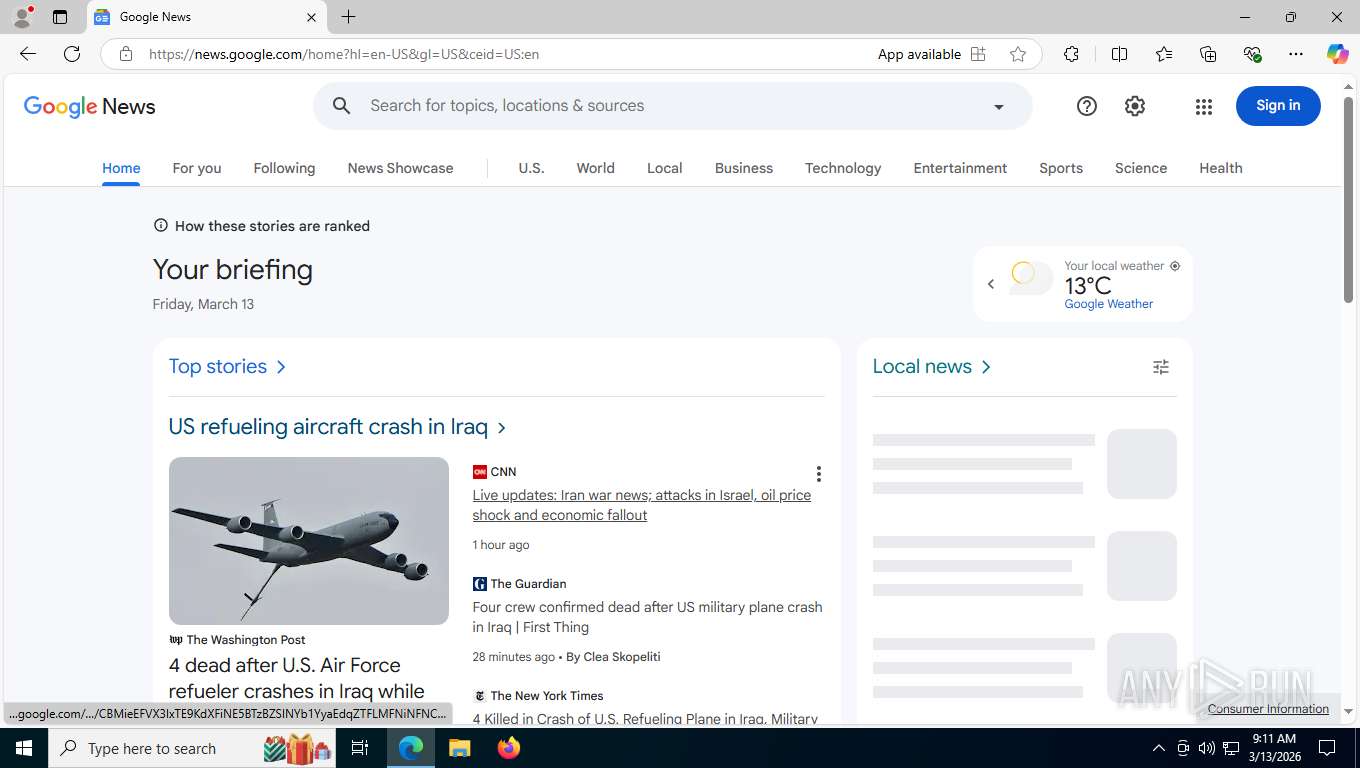Open the Health section

1221,168
